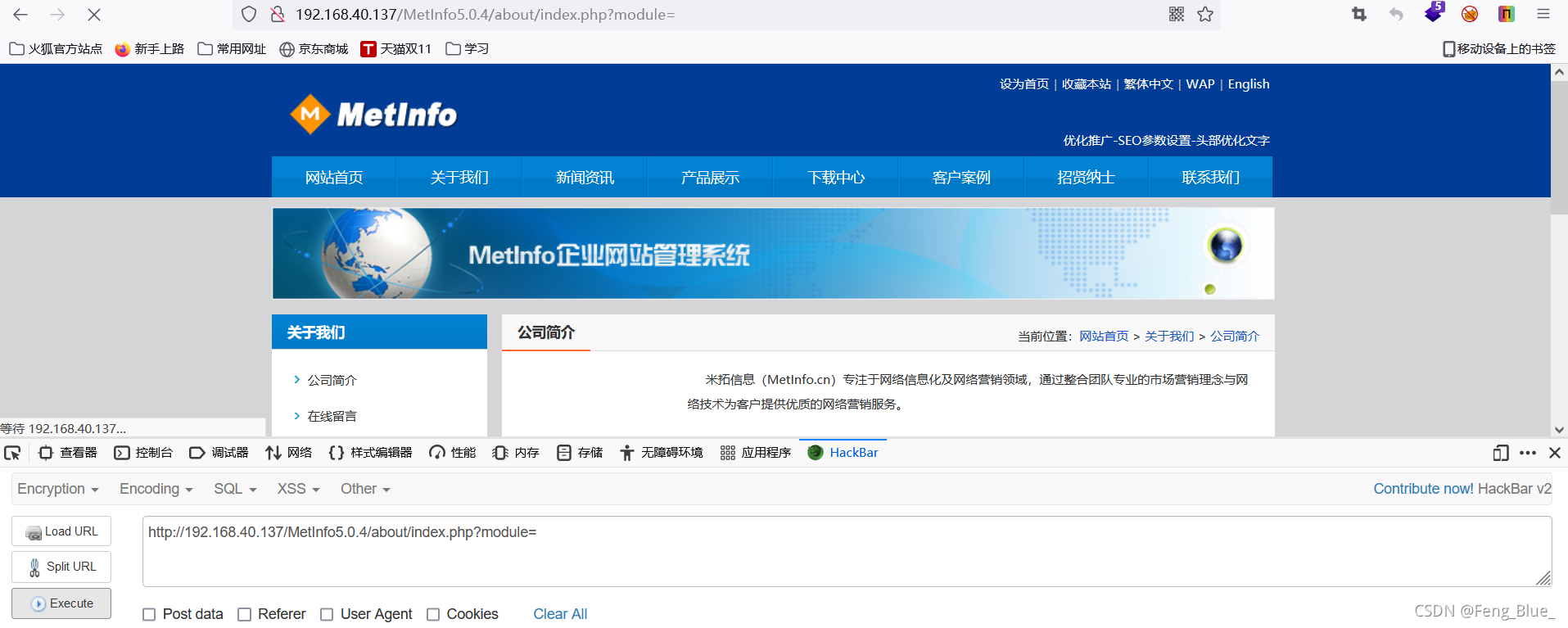Focus the HackBar URL text area
Image resolution: width=1568 pixels, height=628 pixels.
tap(847, 551)
